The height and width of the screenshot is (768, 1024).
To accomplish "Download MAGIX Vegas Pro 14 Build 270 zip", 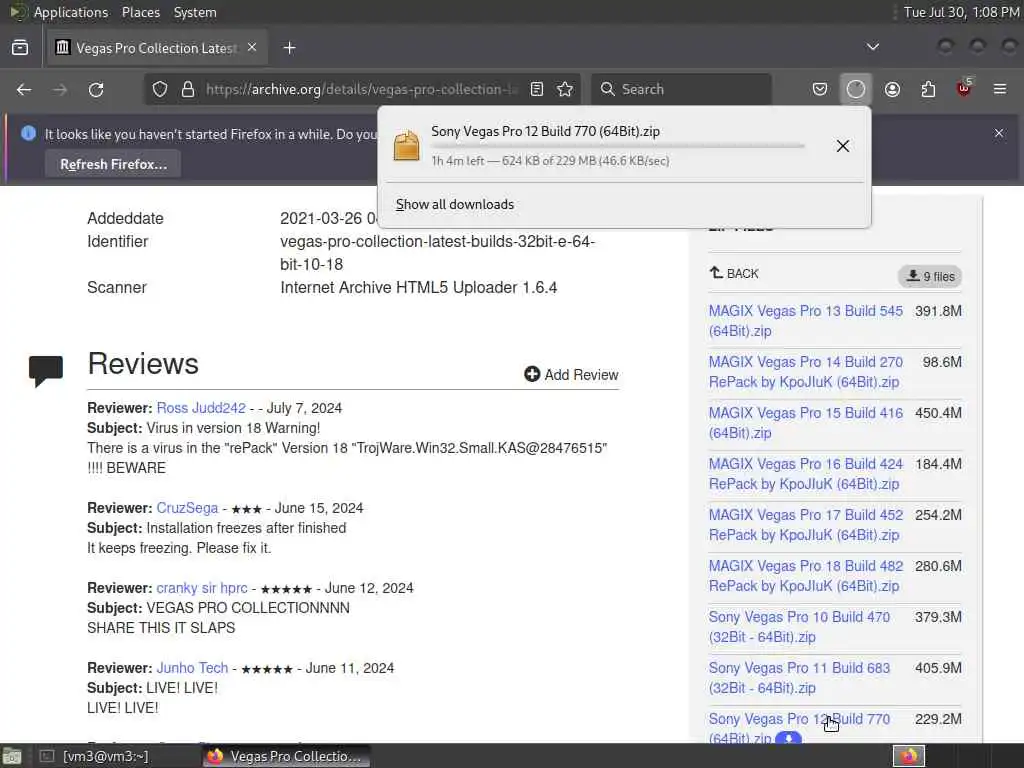I will click(805, 372).
